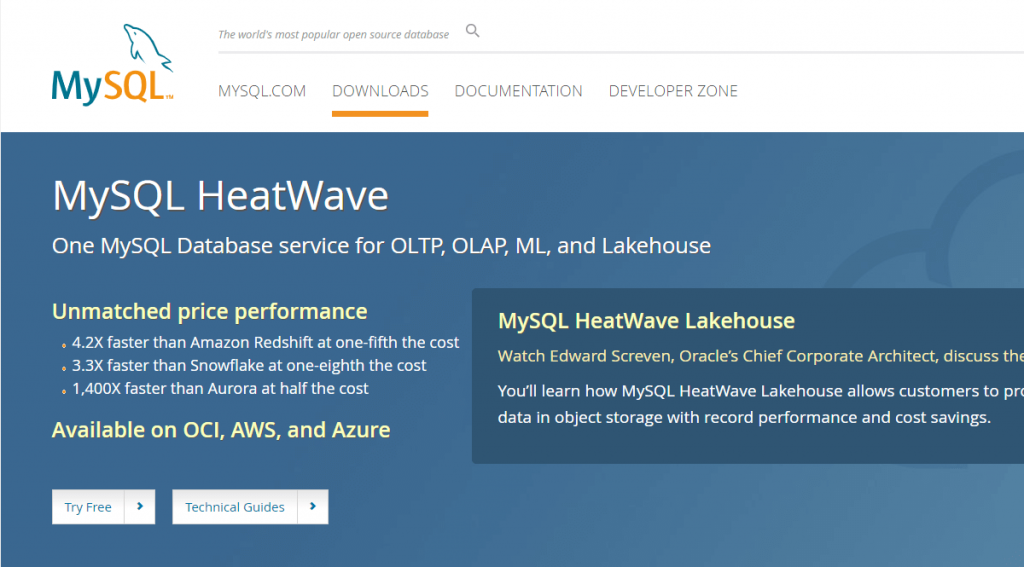
Task: Click Available on OCI, AWS, and Azure
Action: tap(221, 430)
